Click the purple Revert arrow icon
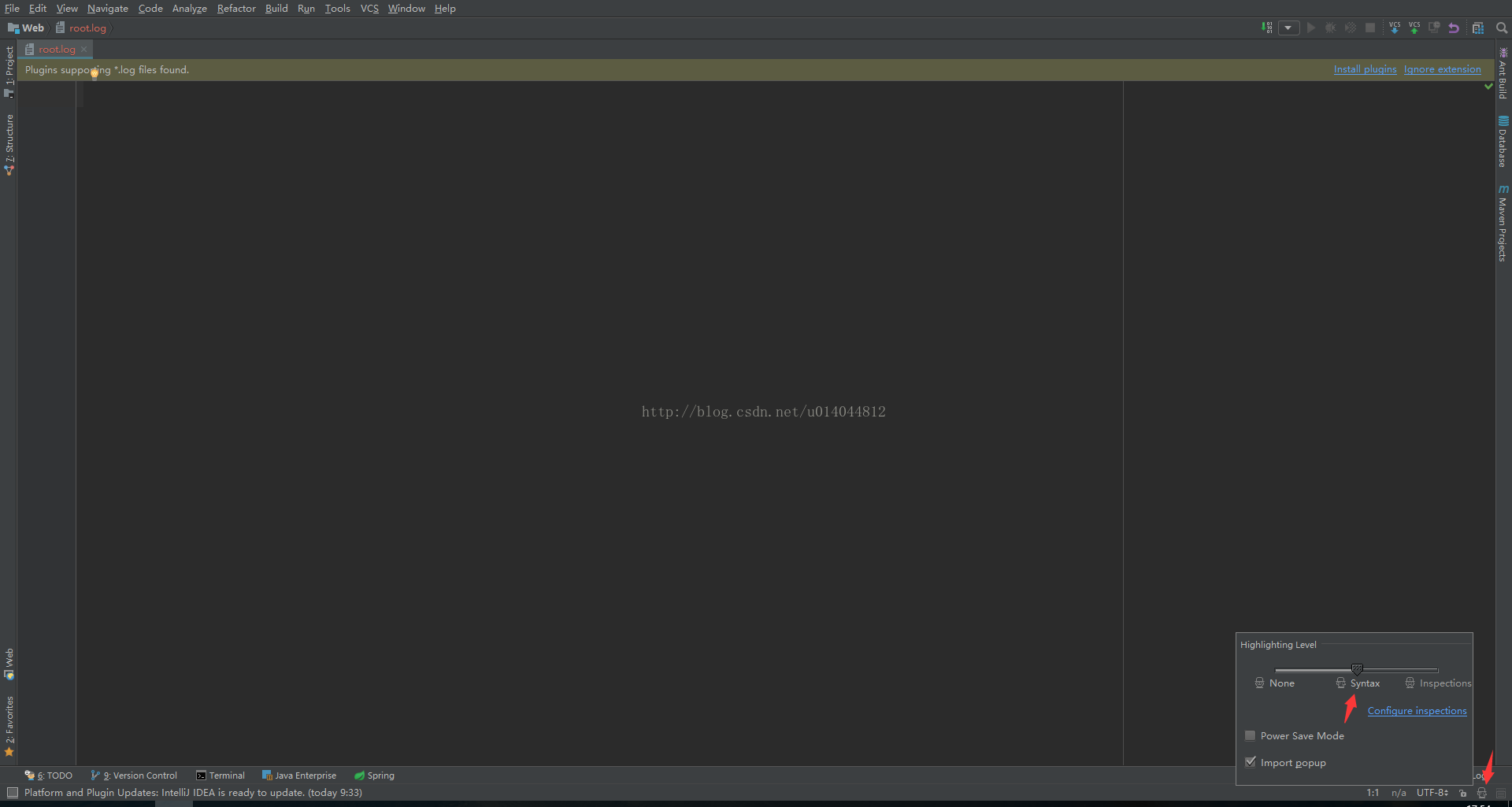 pos(1454,28)
